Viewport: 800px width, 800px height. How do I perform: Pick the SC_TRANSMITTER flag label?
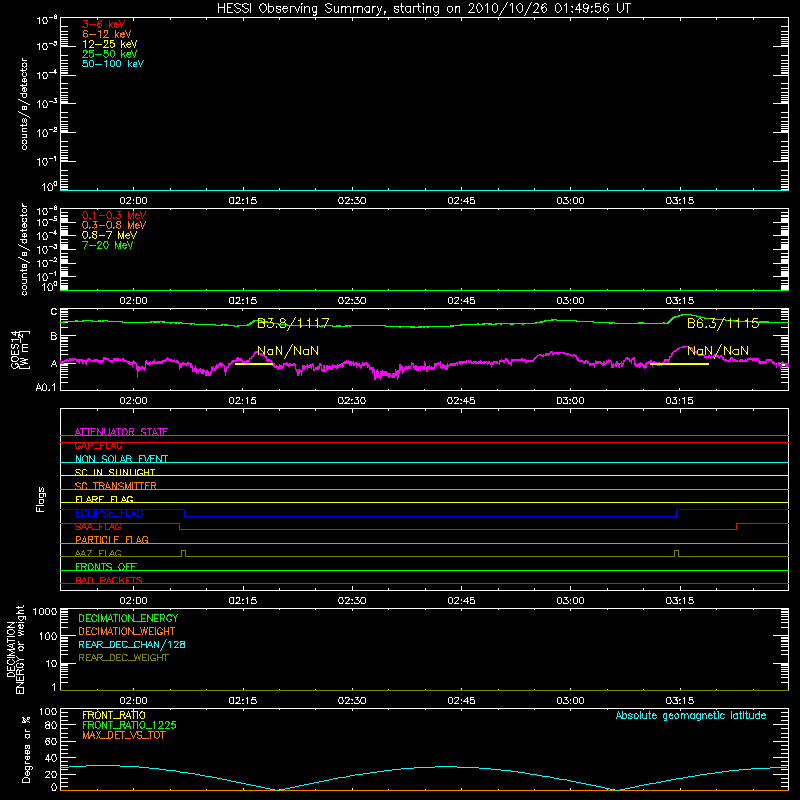pos(116,486)
